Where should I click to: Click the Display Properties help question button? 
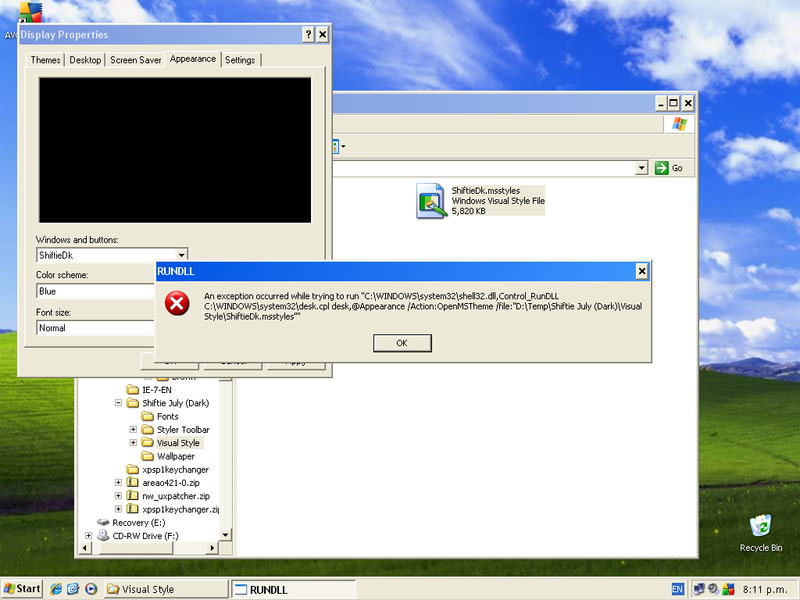(x=307, y=35)
